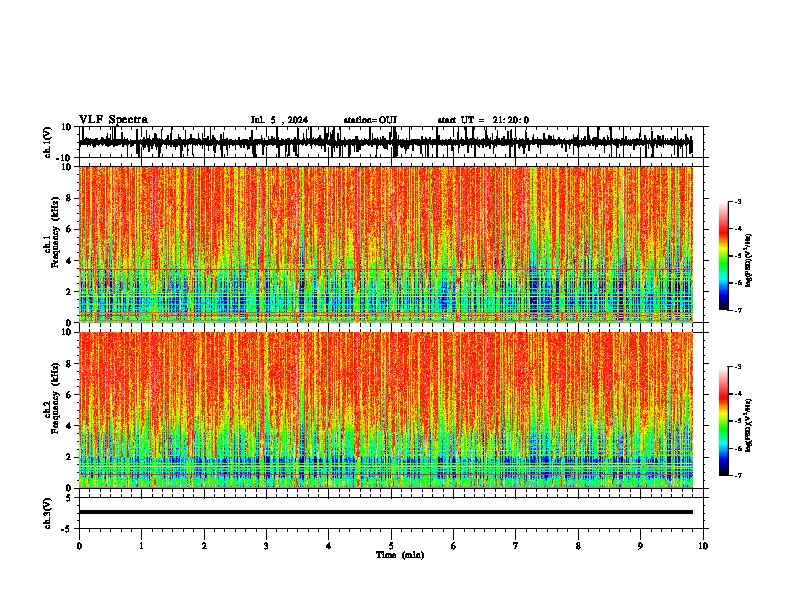Click the ch.3 flat black trace line
Viewport: 792px width, 612px height.
coord(386,512)
